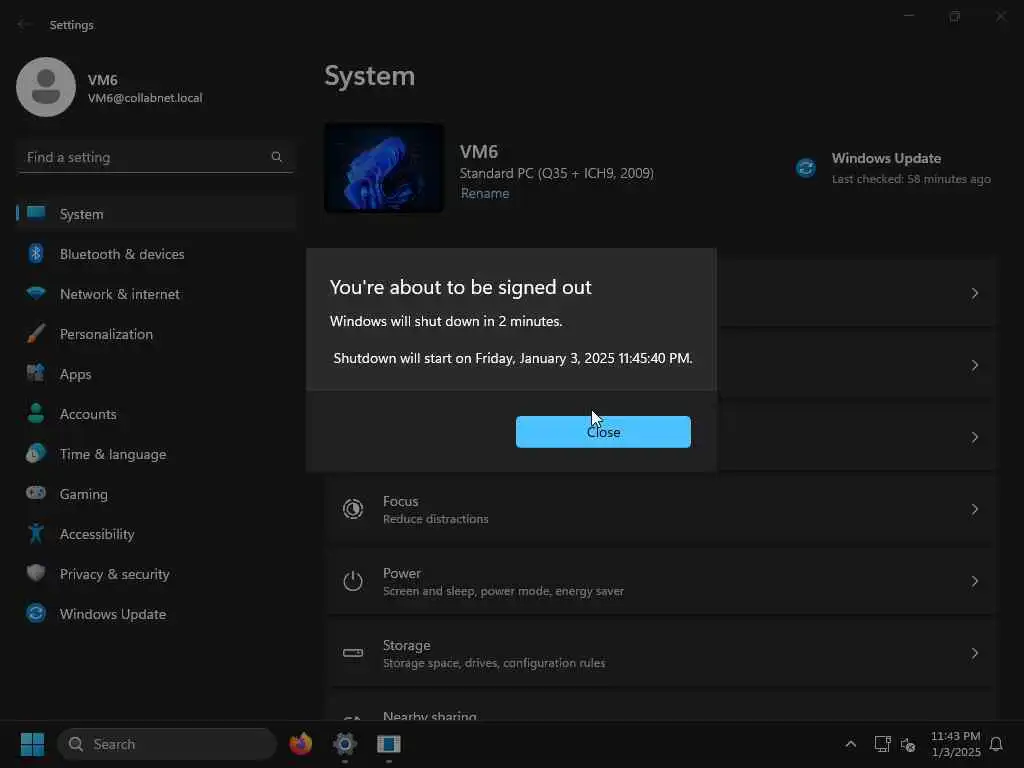Click the System monitor icon in sidebar

pyautogui.click(x=36, y=212)
